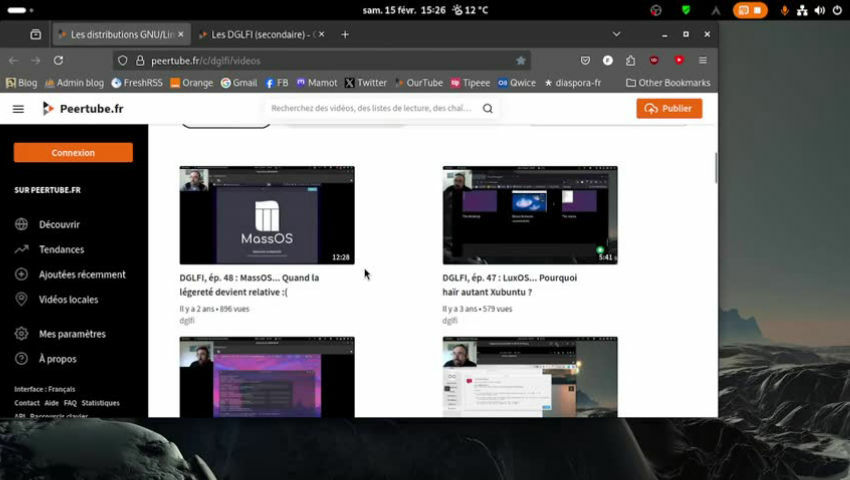This screenshot has height=480, width=850.
Task: Open the MassOS episode 48 video thumbnail
Action: 267,215
